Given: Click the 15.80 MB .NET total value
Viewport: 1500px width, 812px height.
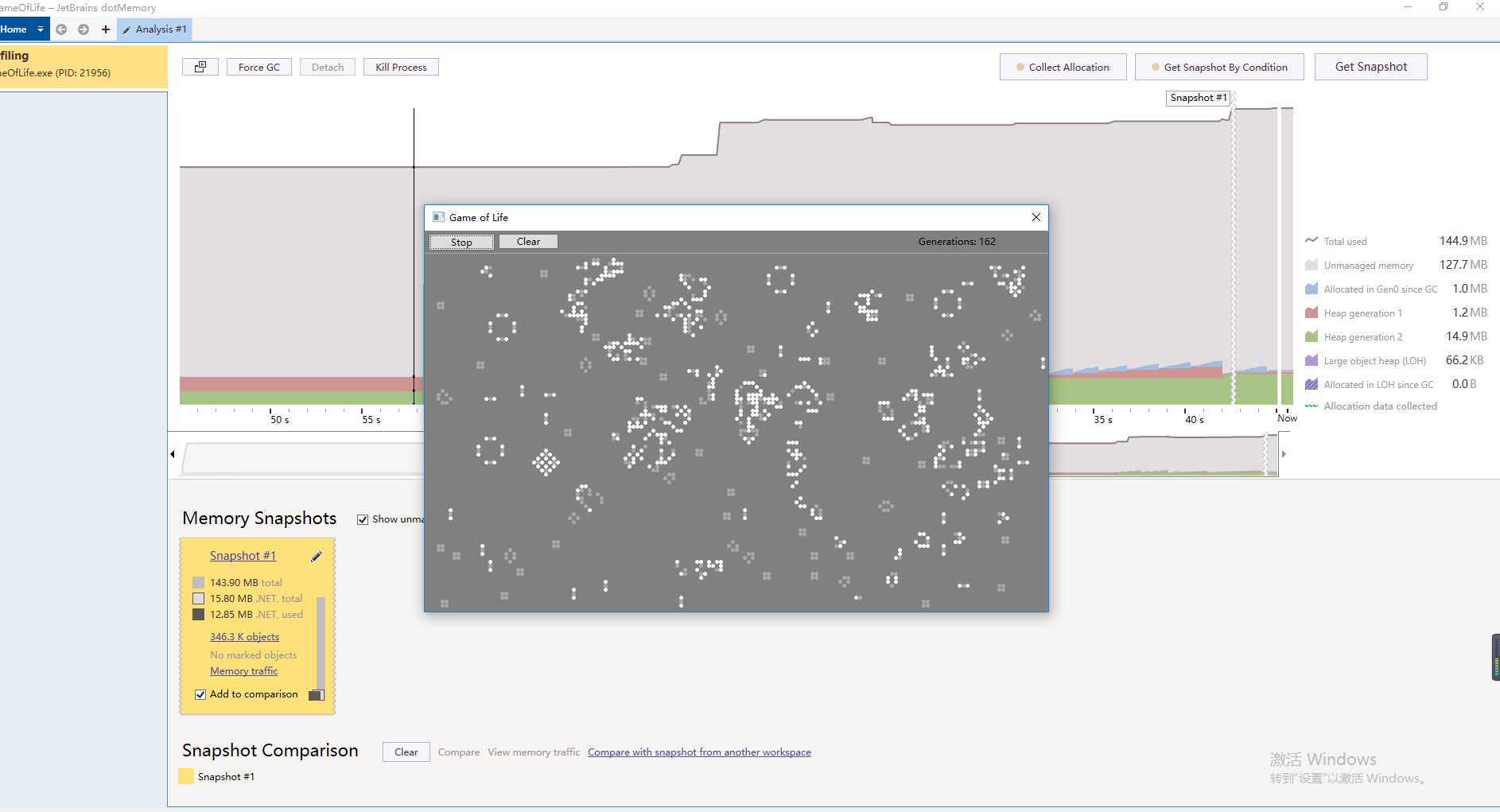Looking at the screenshot, I should coord(256,599).
